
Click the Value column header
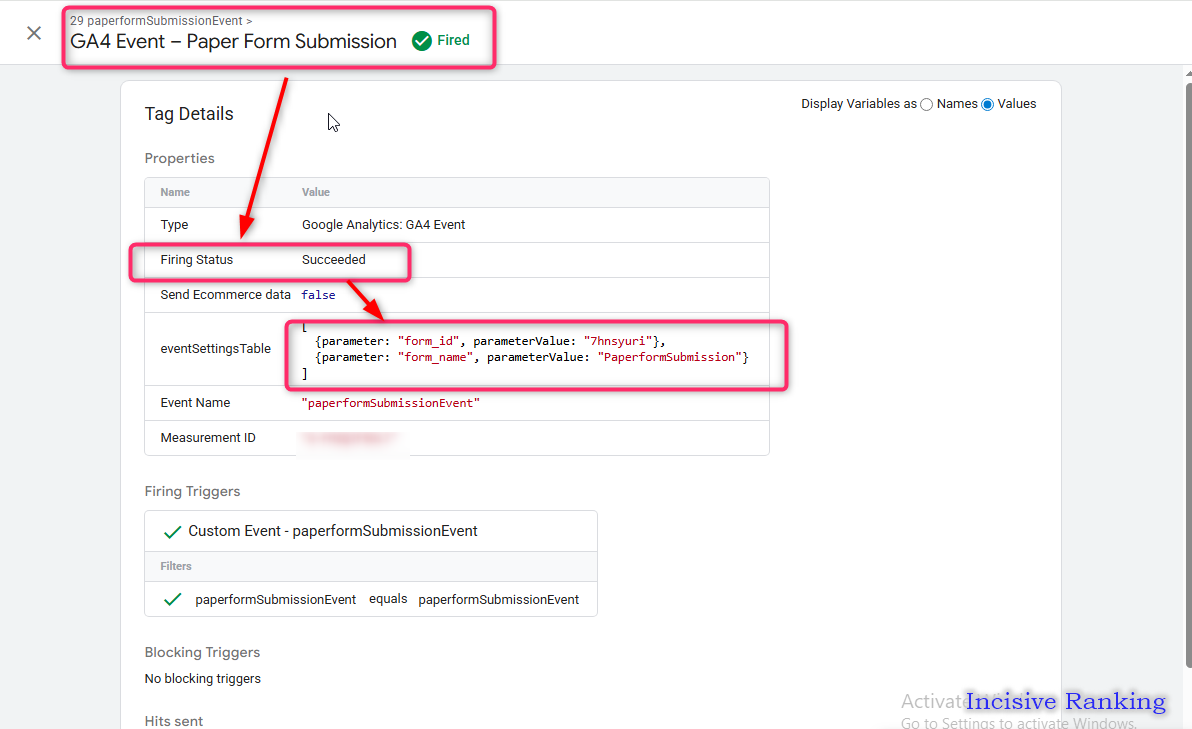pyautogui.click(x=315, y=192)
